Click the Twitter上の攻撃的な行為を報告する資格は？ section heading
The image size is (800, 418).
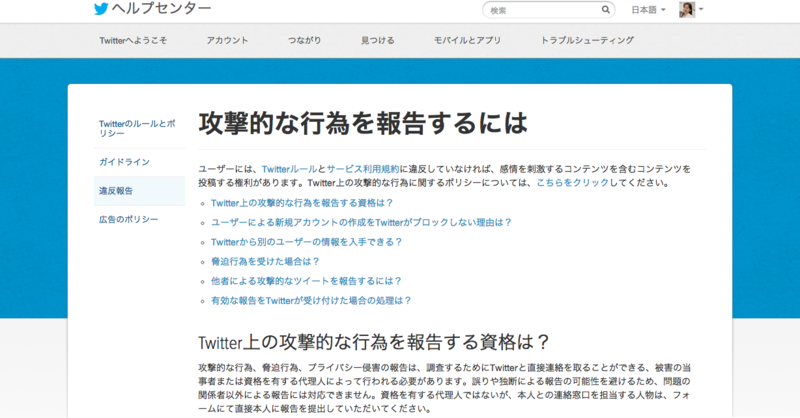[x=373, y=342]
